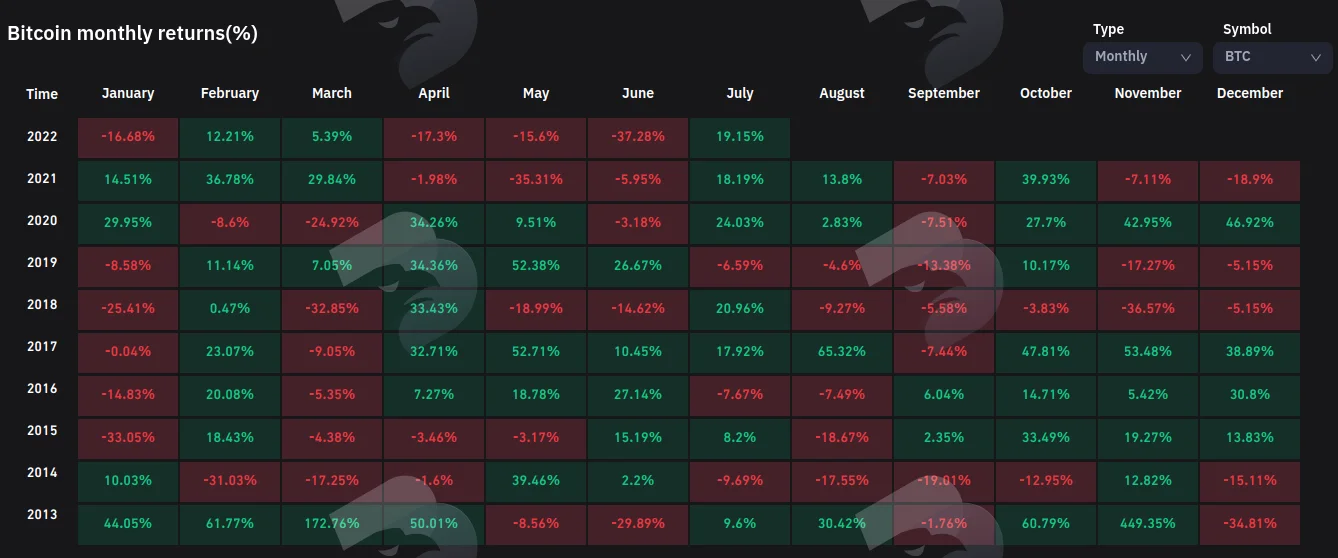The image size is (1338, 558).
Task: Select the 2013 row label
Action: 42,515
